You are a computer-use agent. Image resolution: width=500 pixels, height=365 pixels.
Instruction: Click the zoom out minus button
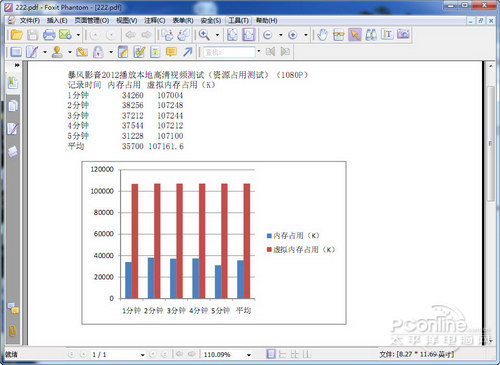click(267, 35)
